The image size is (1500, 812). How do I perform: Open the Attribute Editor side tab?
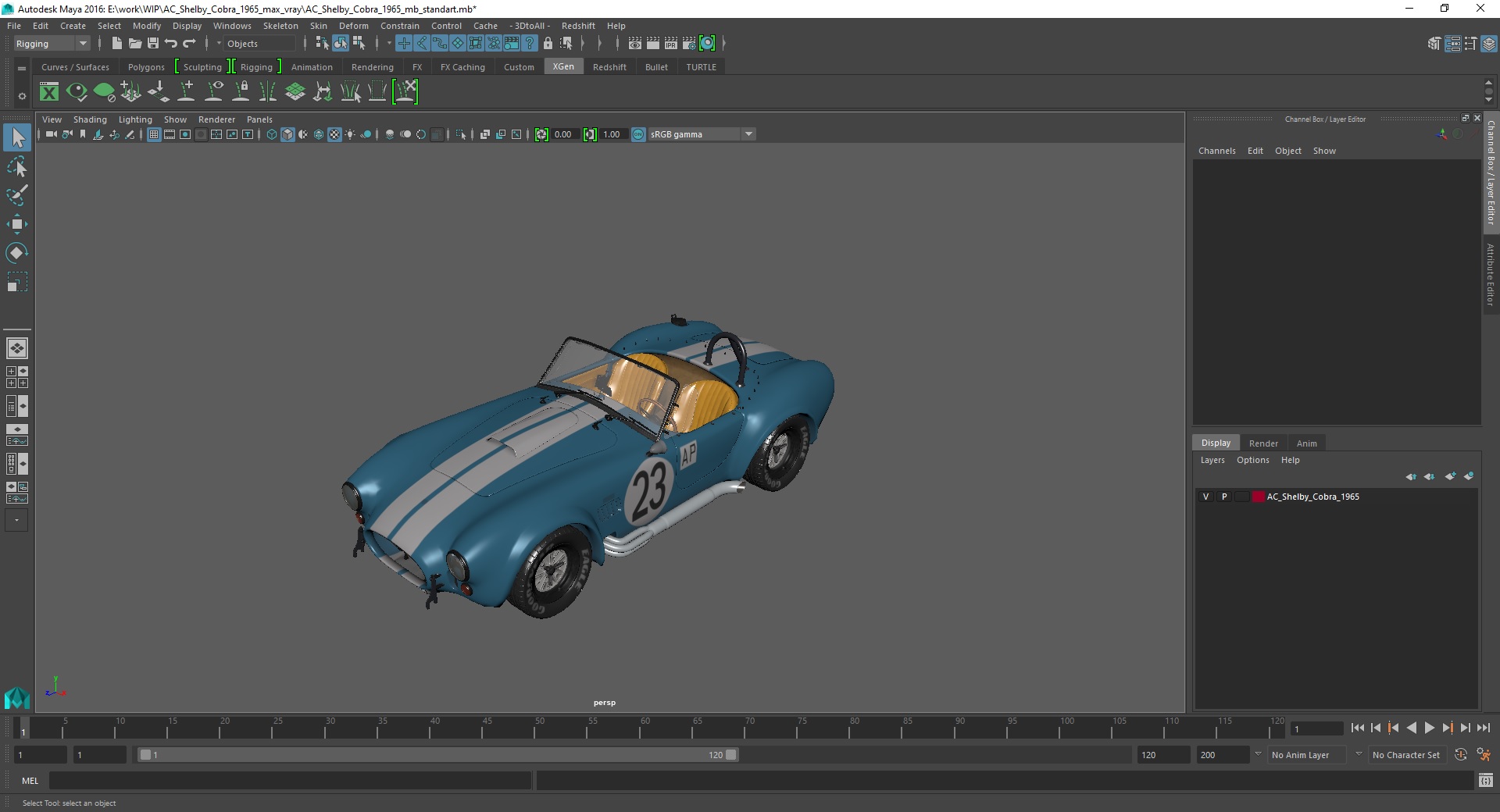1491,274
